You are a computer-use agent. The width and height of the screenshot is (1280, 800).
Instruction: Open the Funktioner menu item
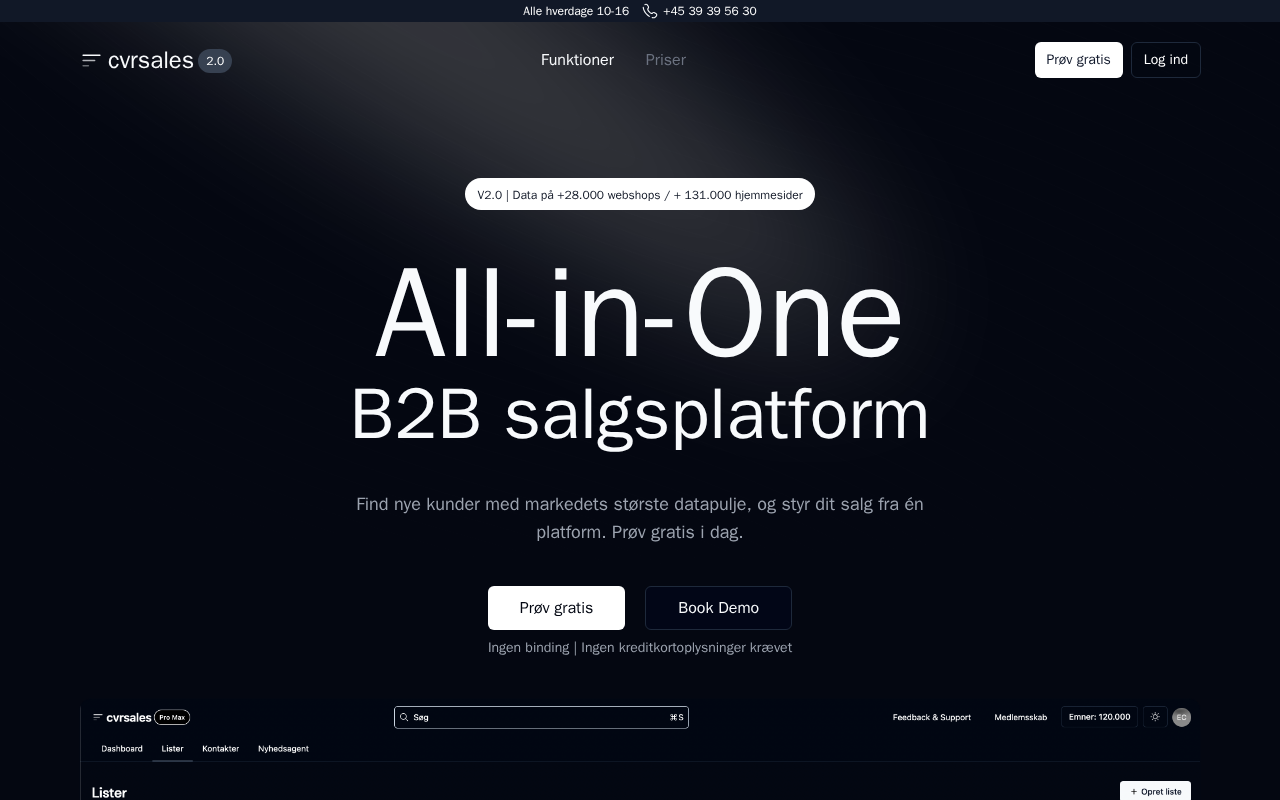pos(577,60)
